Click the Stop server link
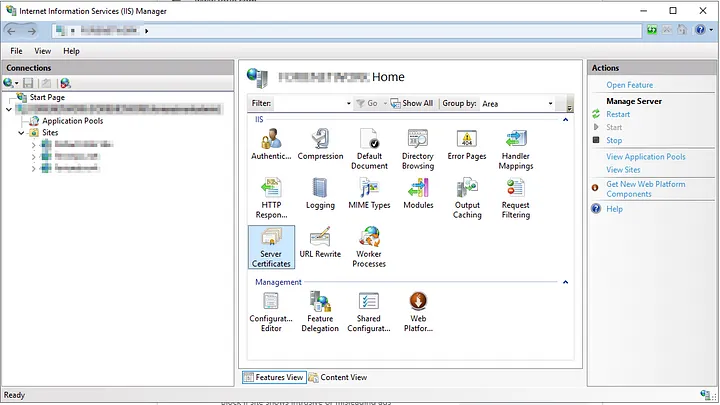This screenshot has height=405, width=720. tap(614, 141)
